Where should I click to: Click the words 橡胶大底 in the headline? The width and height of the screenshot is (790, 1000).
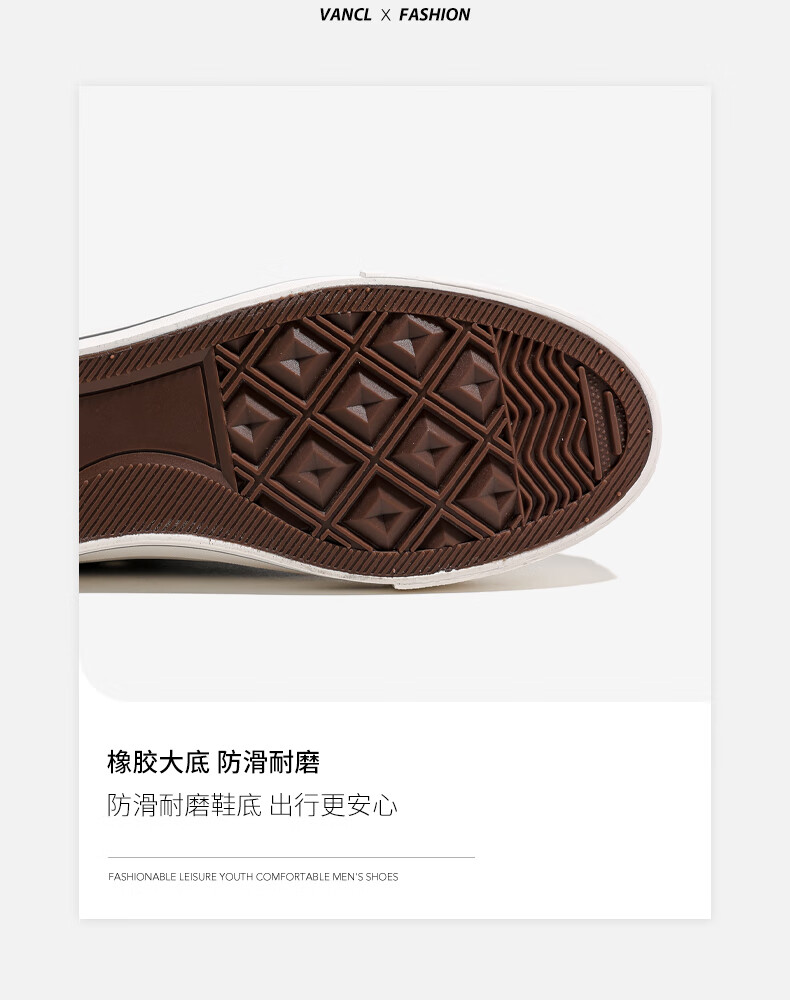coord(158,762)
